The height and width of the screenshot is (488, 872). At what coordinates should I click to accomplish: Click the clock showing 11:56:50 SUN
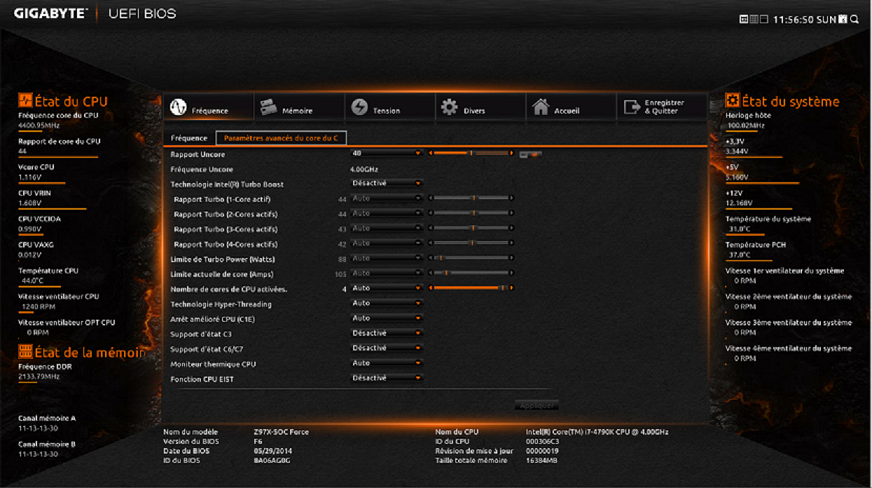pyautogui.click(x=805, y=19)
